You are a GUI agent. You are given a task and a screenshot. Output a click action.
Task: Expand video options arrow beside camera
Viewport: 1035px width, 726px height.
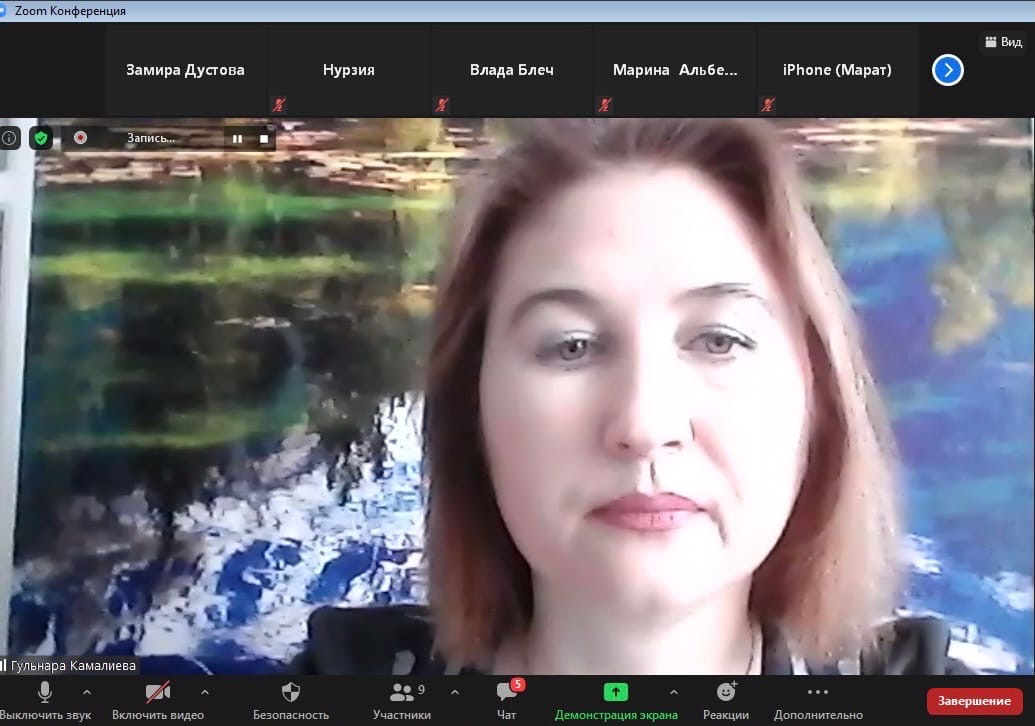[x=205, y=692]
